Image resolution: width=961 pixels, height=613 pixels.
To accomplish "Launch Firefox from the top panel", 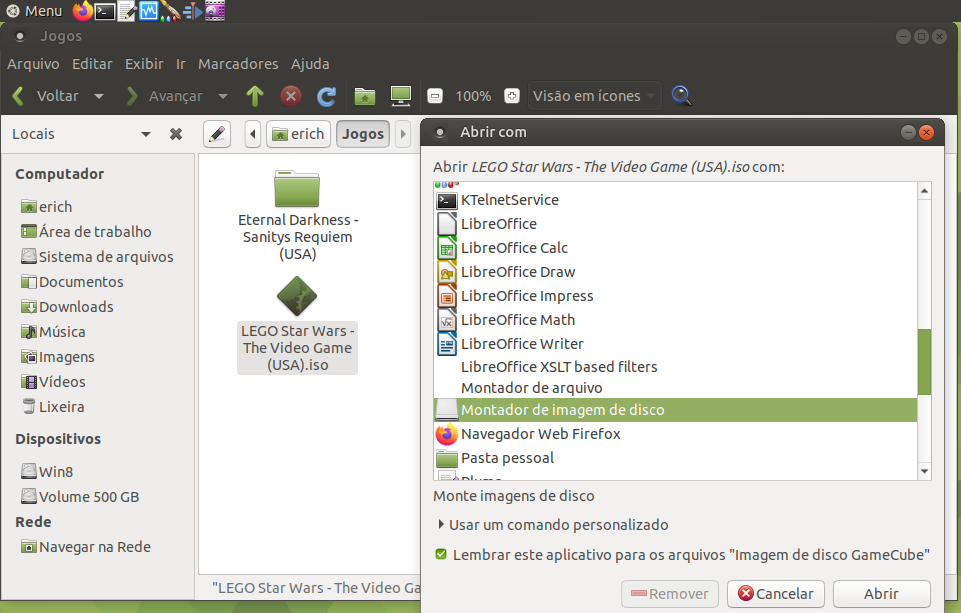I will (83, 10).
